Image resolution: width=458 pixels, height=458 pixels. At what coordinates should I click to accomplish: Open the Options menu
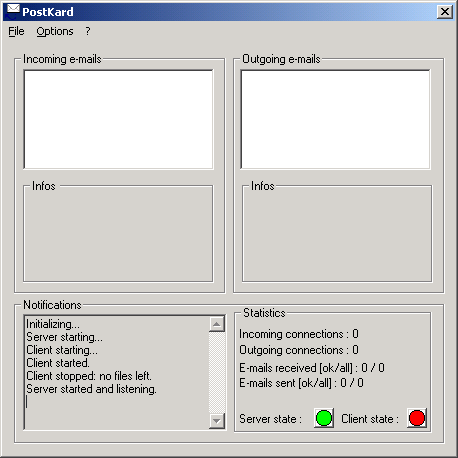[55, 31]
